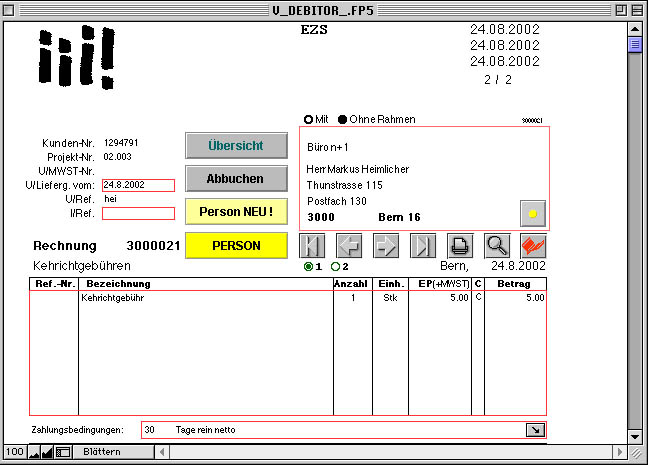Viewport: 648px width, 465px height.
Task: Click Büro n+1 in address box
Action: (328, 147)
